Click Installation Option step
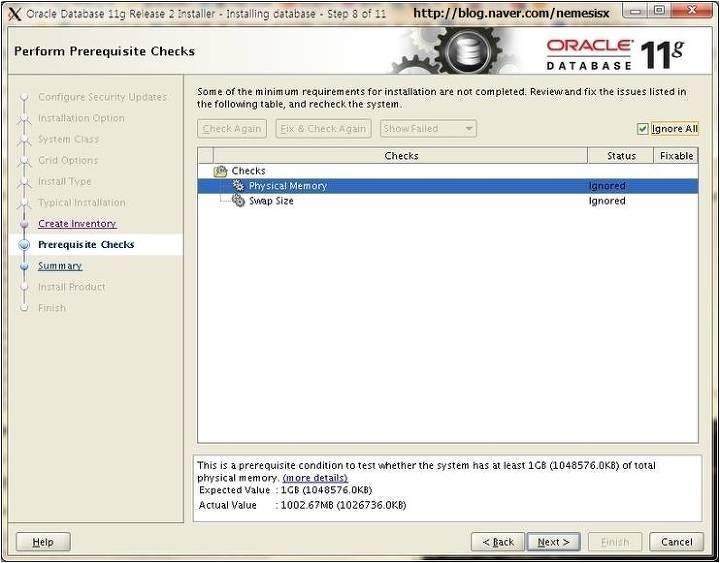The height and width of the screenshot is (563, 720). coord(81,118)
